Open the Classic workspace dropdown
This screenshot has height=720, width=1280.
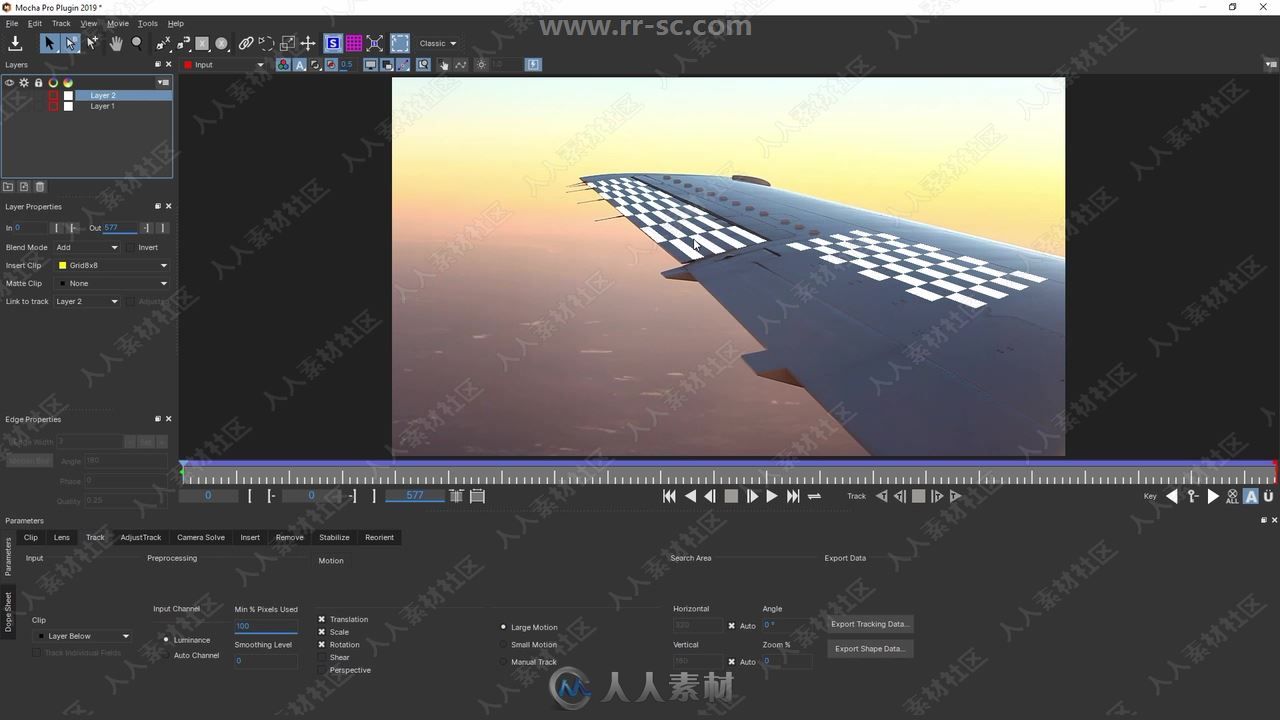[x=438, y=43]
